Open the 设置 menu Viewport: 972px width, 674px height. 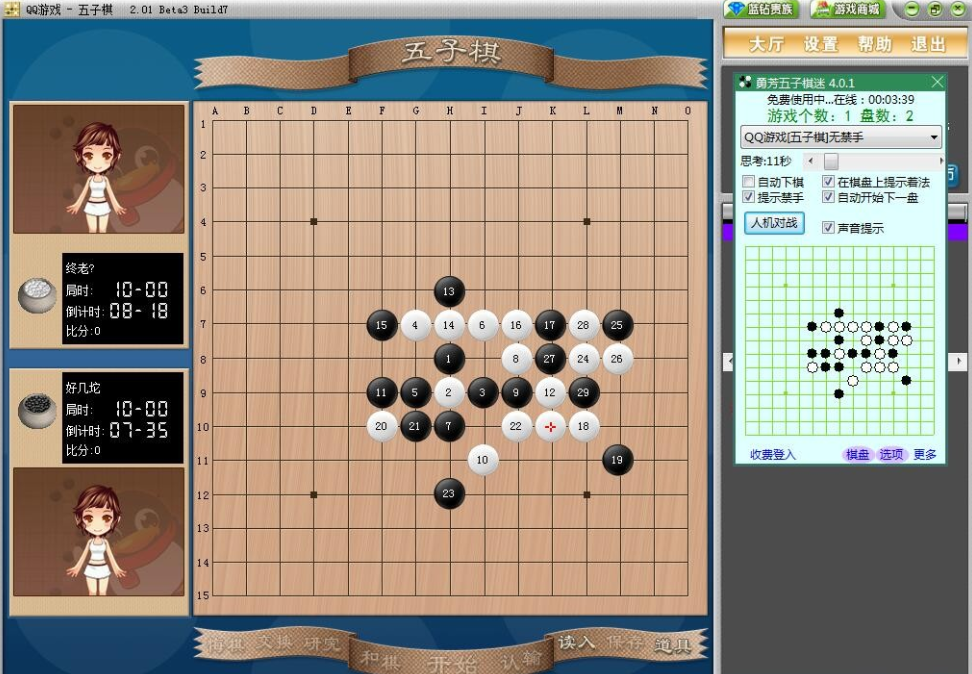click(x=820, y=44)
